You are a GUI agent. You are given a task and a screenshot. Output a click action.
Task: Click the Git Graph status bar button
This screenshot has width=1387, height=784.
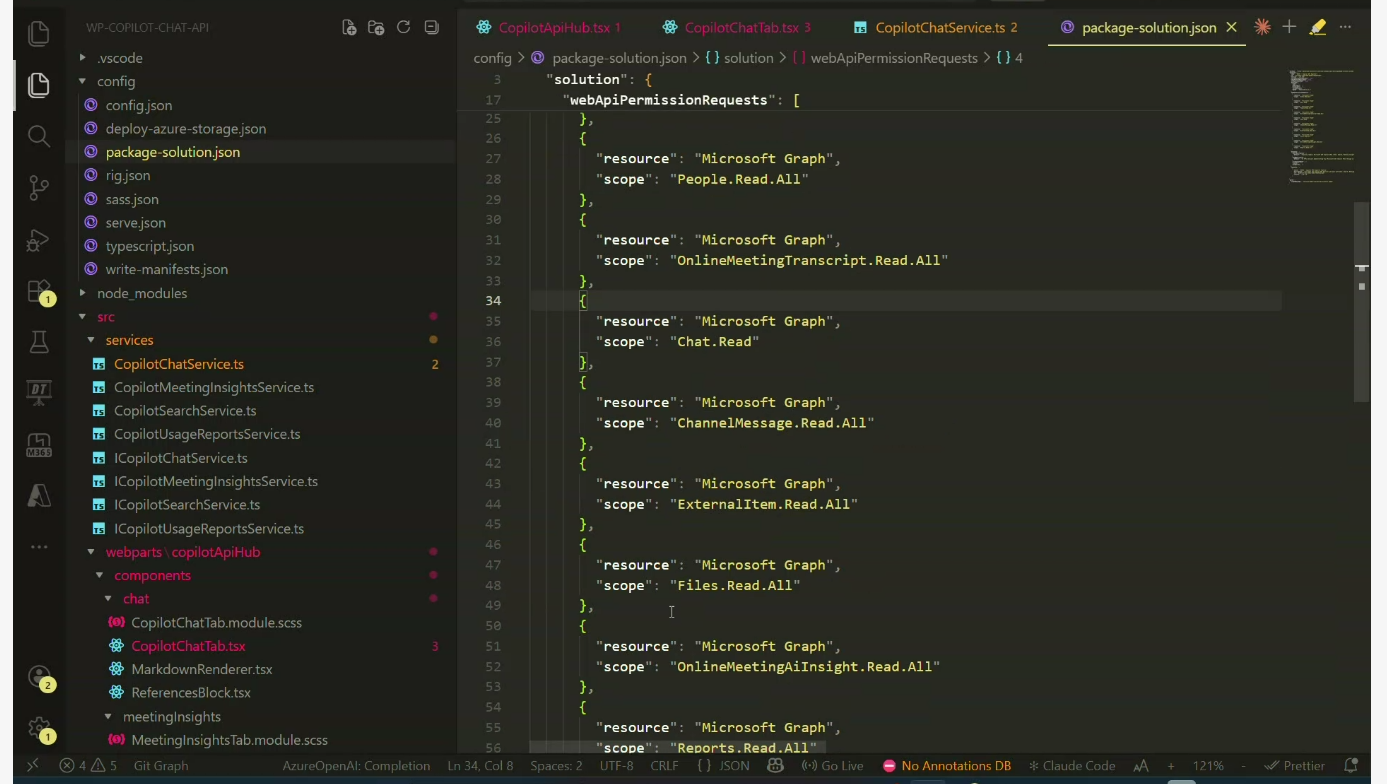(160, 766)
